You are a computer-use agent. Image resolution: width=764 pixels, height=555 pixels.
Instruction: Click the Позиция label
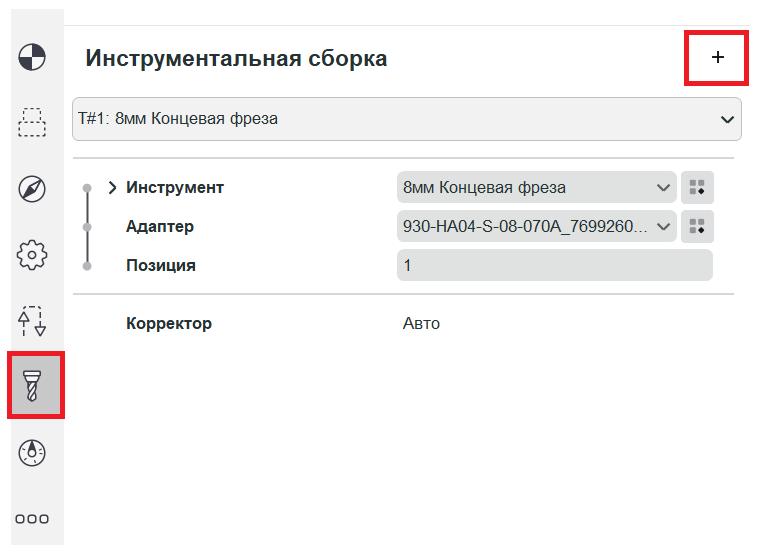click(x=161, y=266)
